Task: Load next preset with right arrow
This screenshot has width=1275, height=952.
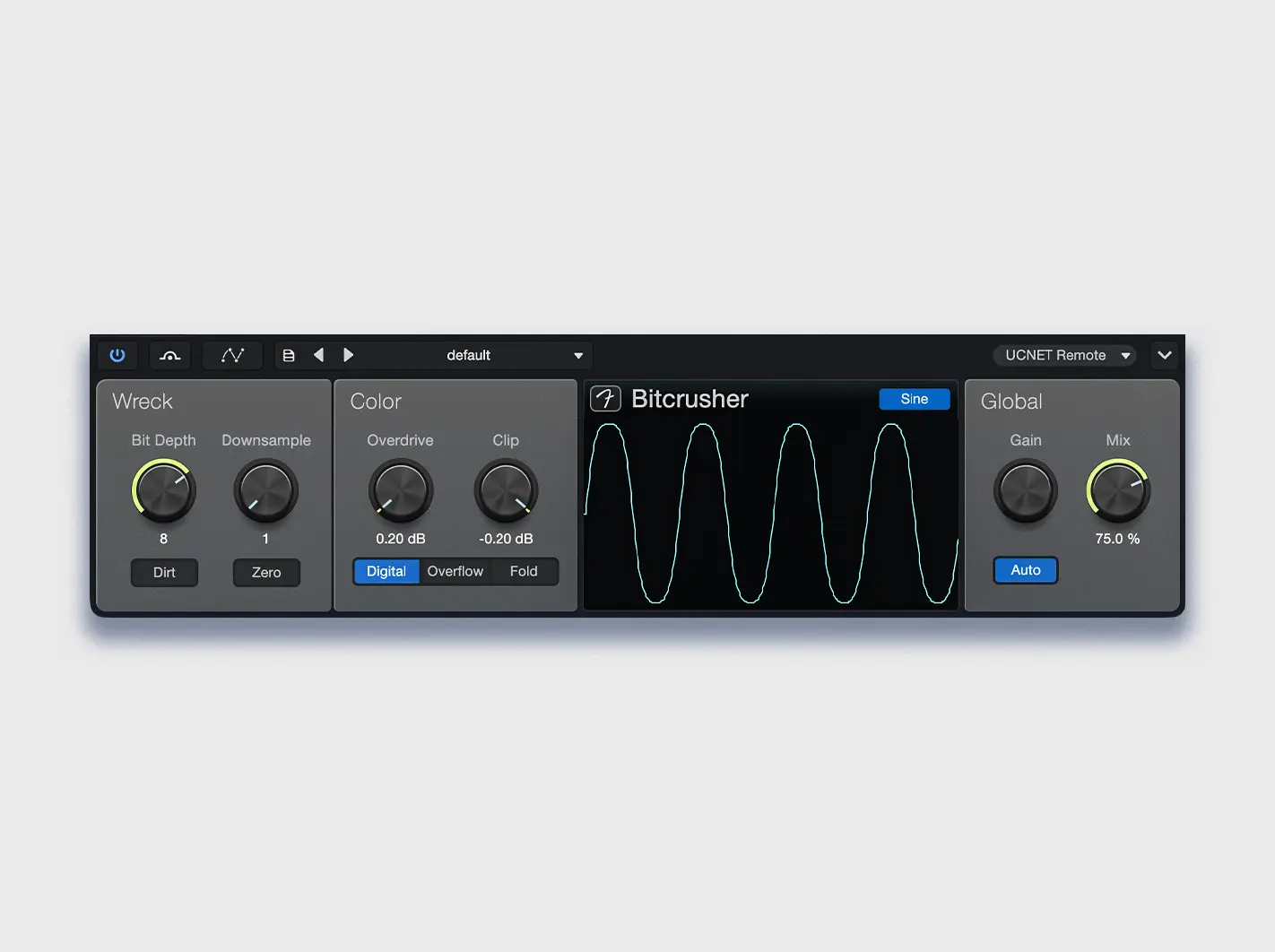Action: [x=349, y=355]
